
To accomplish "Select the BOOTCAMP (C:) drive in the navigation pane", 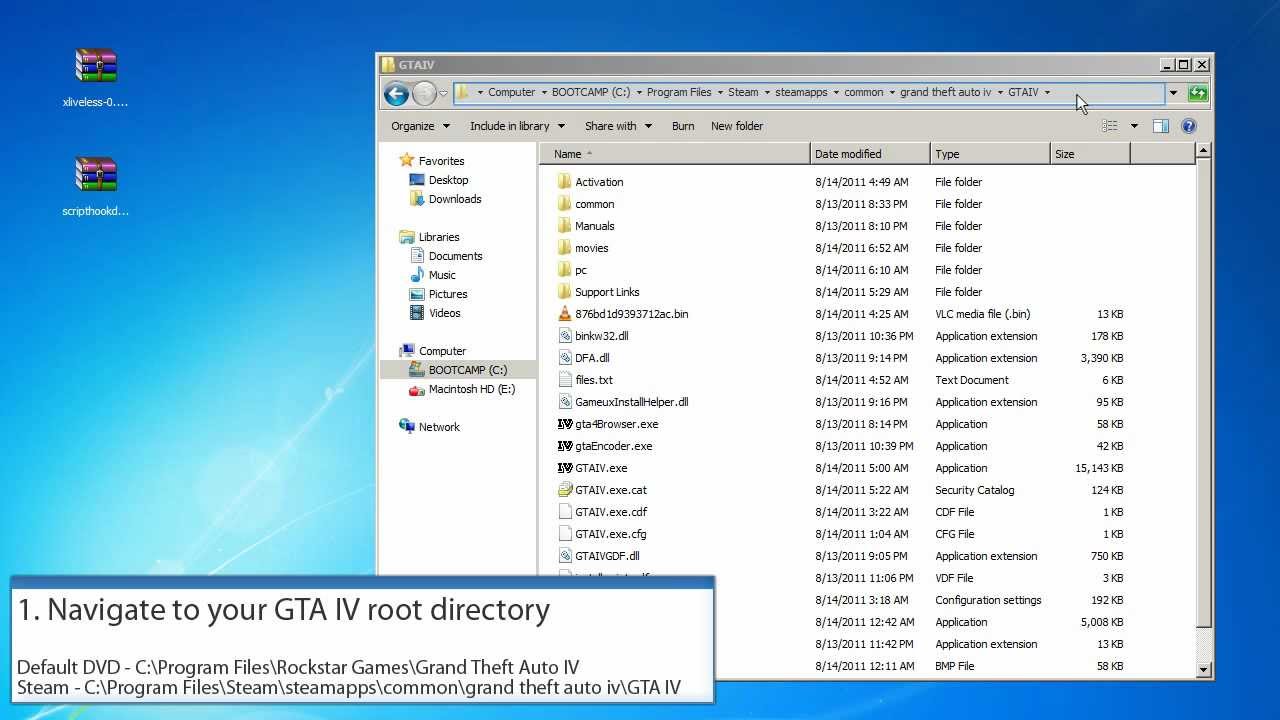I will 458,370.
